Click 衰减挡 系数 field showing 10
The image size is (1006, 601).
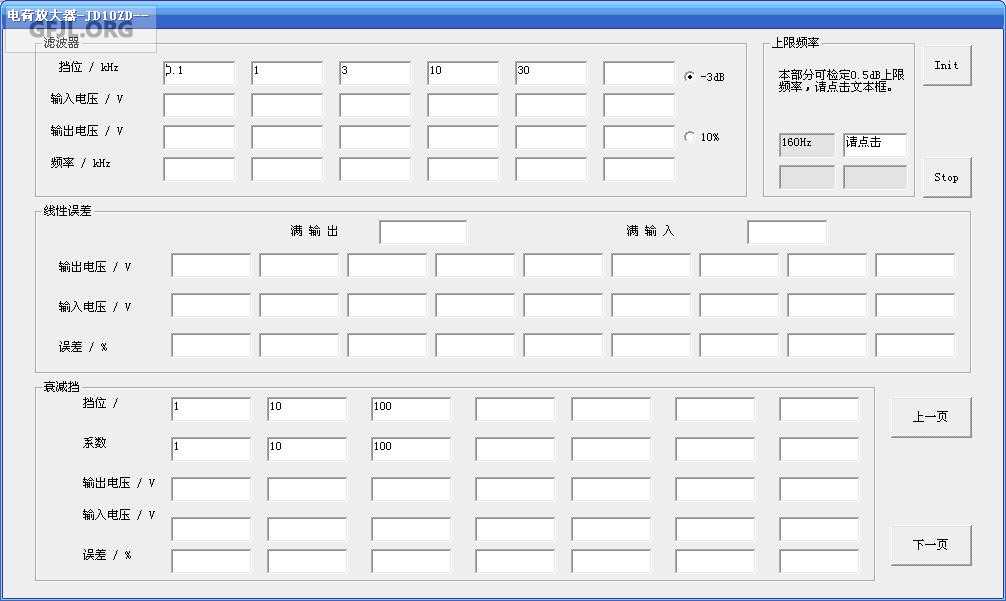click(x=307, y=448)
